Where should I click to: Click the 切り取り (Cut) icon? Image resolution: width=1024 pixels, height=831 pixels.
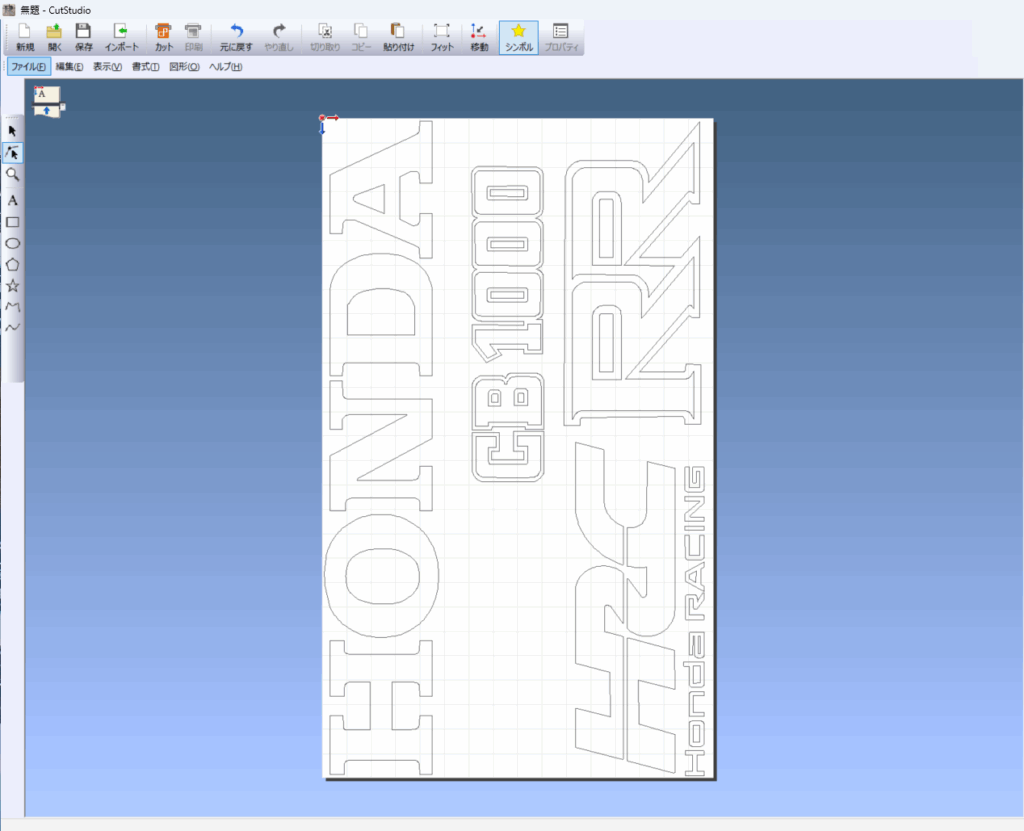point(325,37)
